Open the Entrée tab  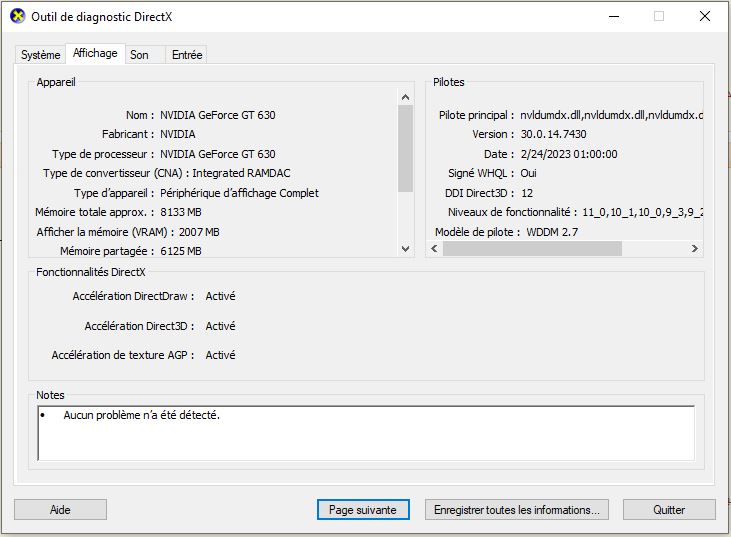(187, 55)
